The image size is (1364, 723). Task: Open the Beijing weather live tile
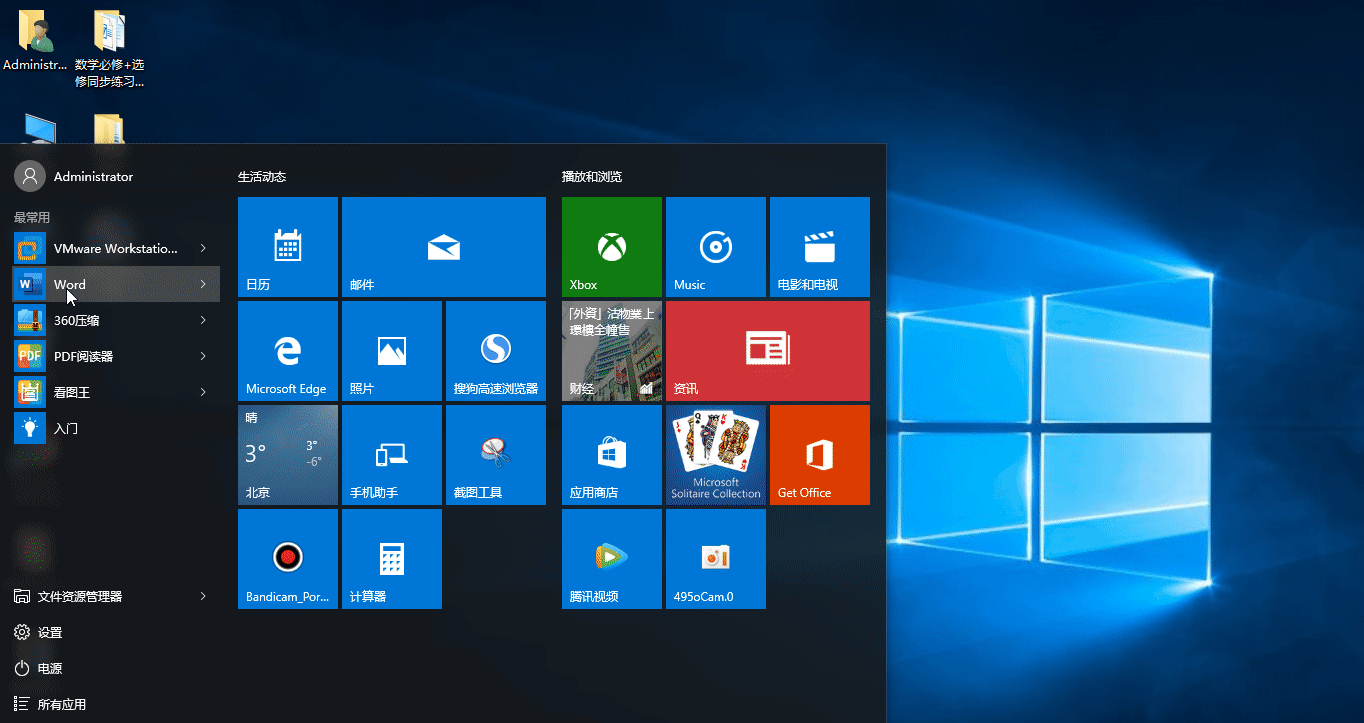click(x=288, y=455)
